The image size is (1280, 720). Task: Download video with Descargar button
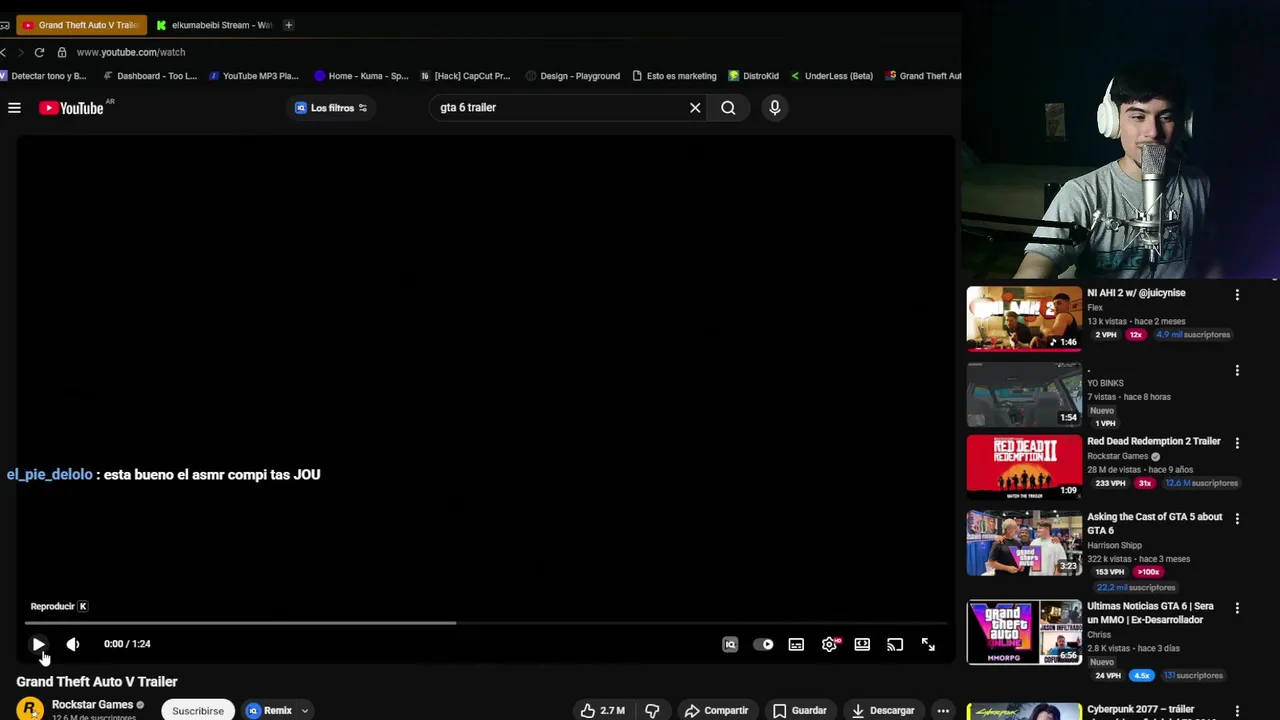883,710
